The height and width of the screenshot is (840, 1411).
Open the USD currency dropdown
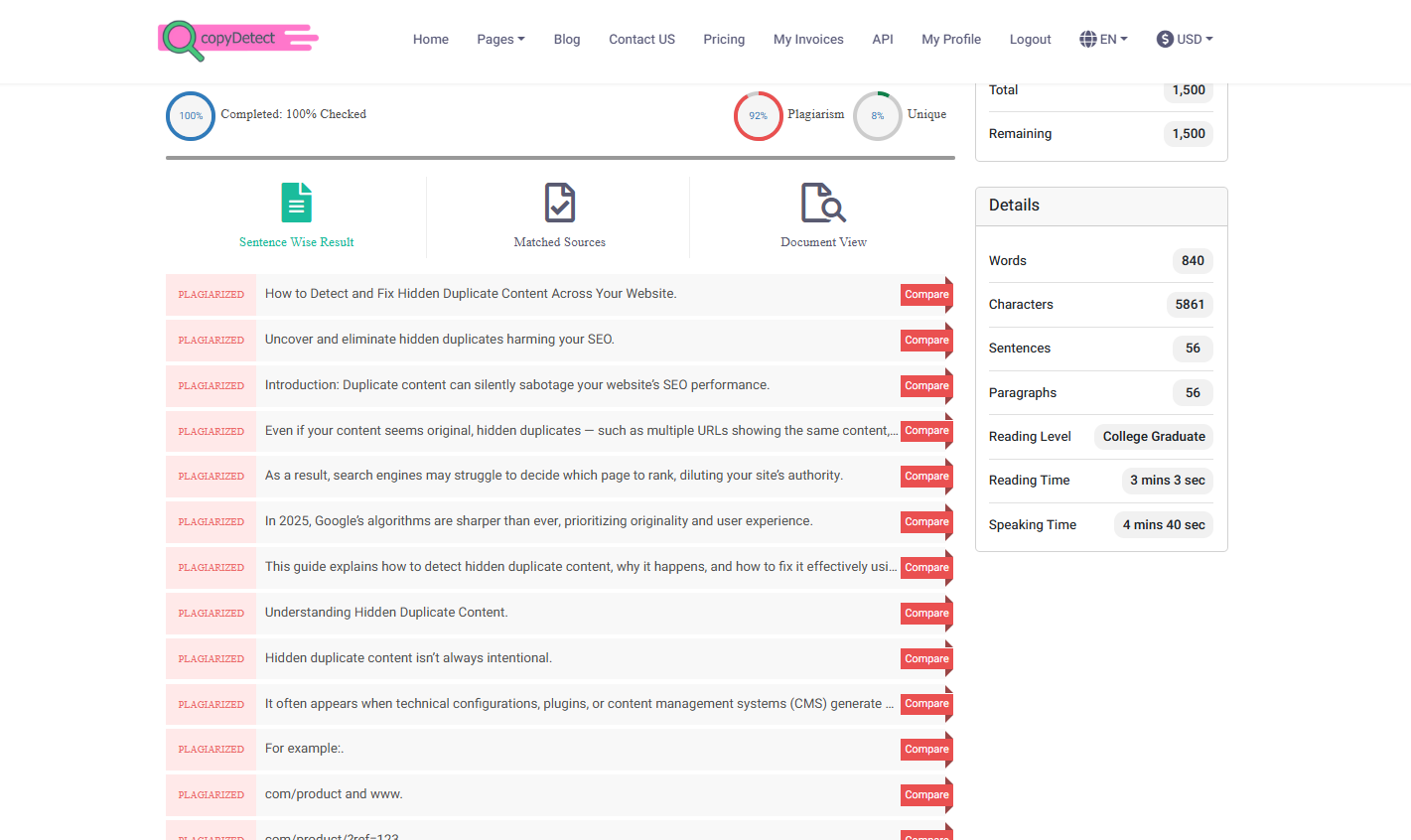point(1185,39)
